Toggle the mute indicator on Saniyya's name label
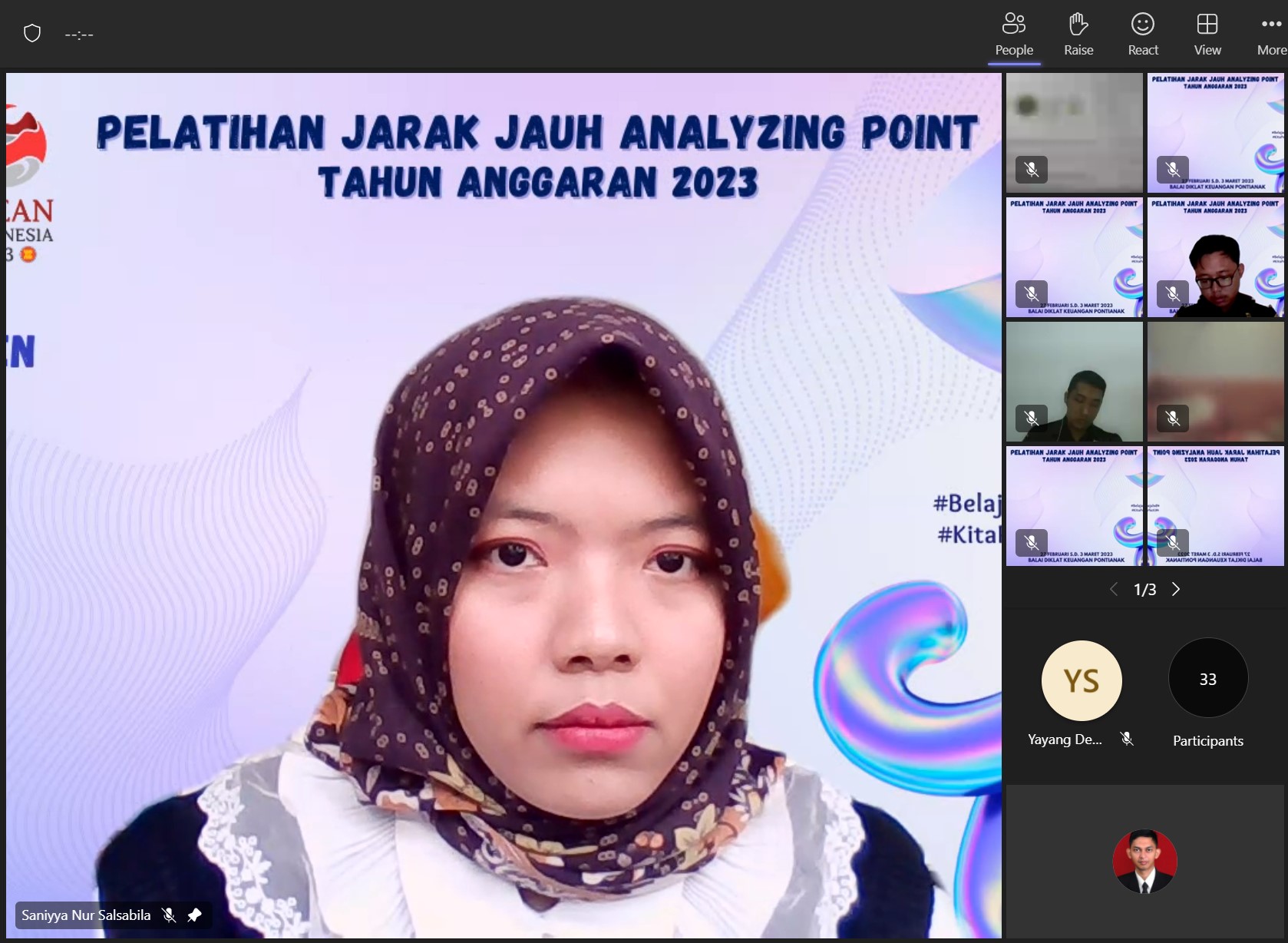Screen dimensions: 1288x943 tap(168, 915)
